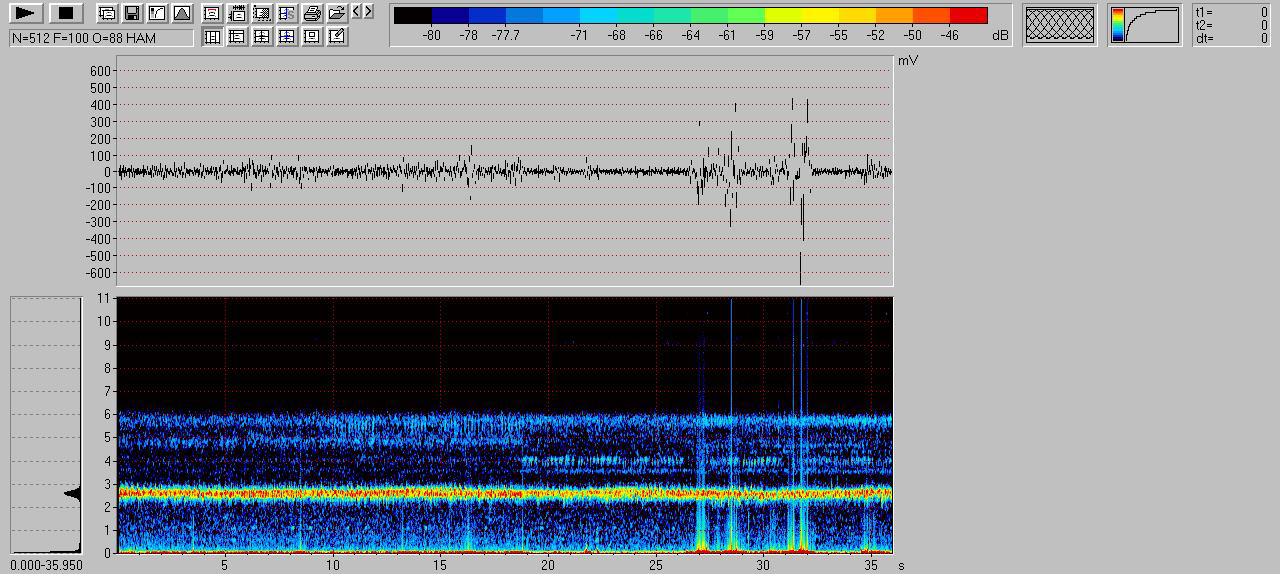Click the toolbar icon marked with an S
Screen dimensions: 1280x574
point(287,13)
